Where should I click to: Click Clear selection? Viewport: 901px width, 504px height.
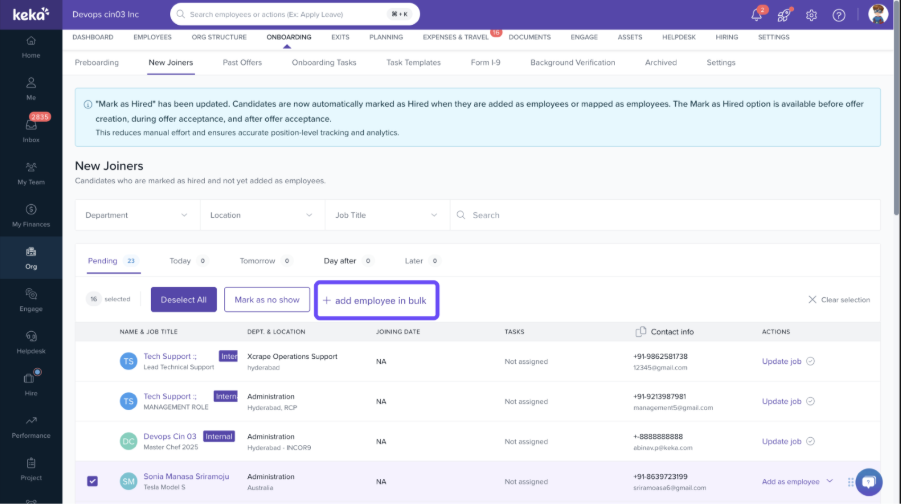coord(839,299)
